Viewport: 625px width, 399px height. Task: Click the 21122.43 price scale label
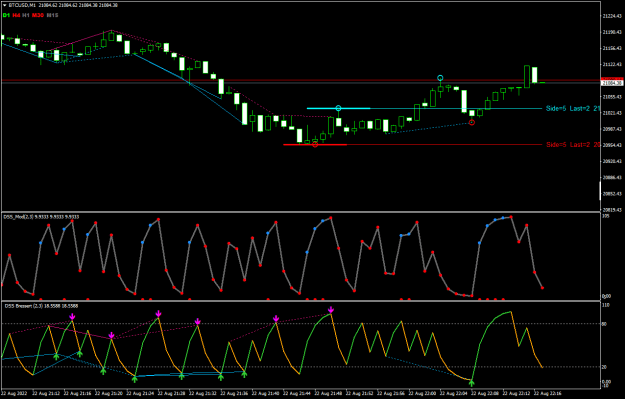(612, 64)
